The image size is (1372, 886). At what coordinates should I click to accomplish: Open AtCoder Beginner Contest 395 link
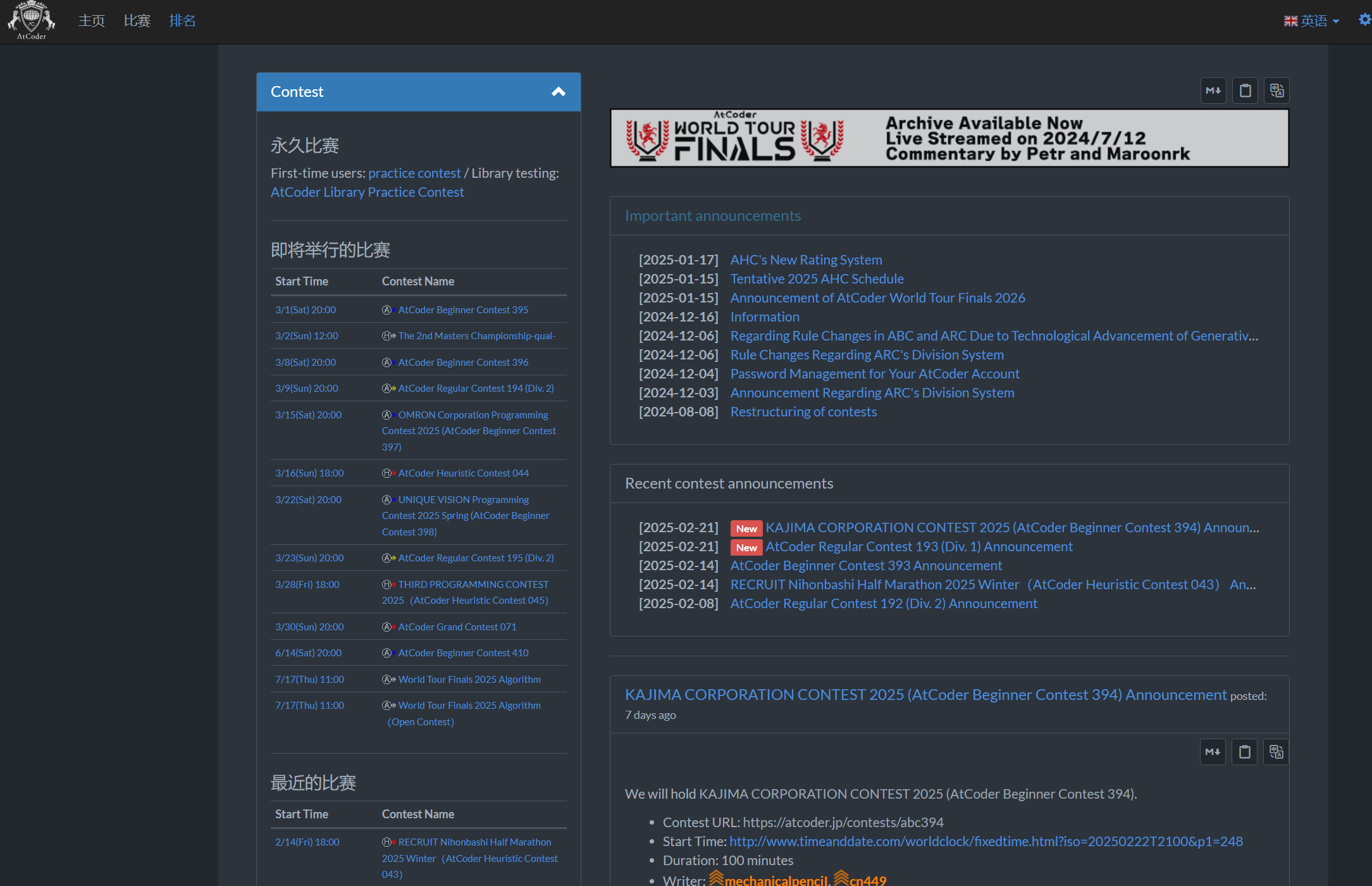tap(463, 309)
